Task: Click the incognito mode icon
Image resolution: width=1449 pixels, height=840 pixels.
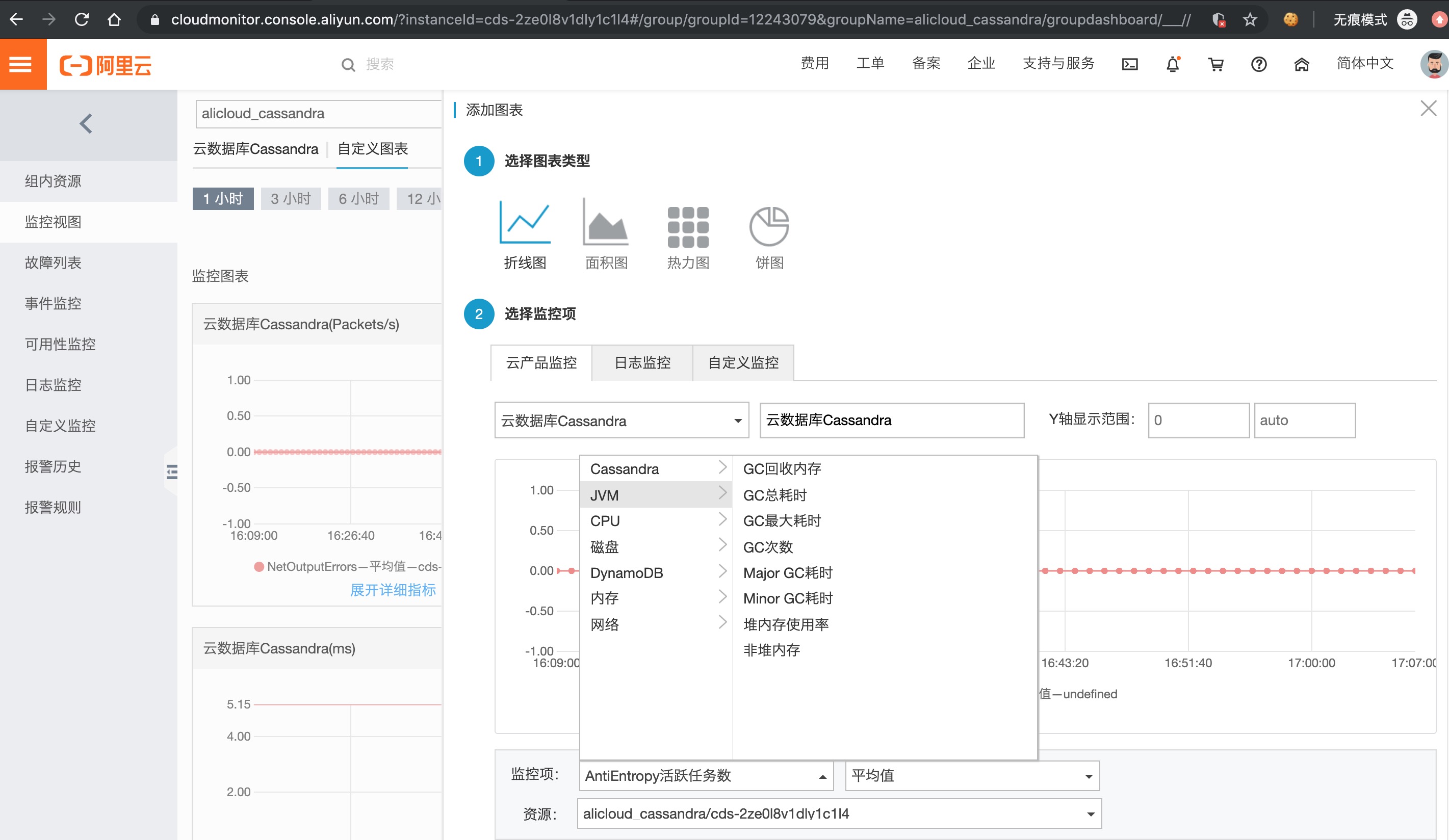Action: coord(1407,19)
